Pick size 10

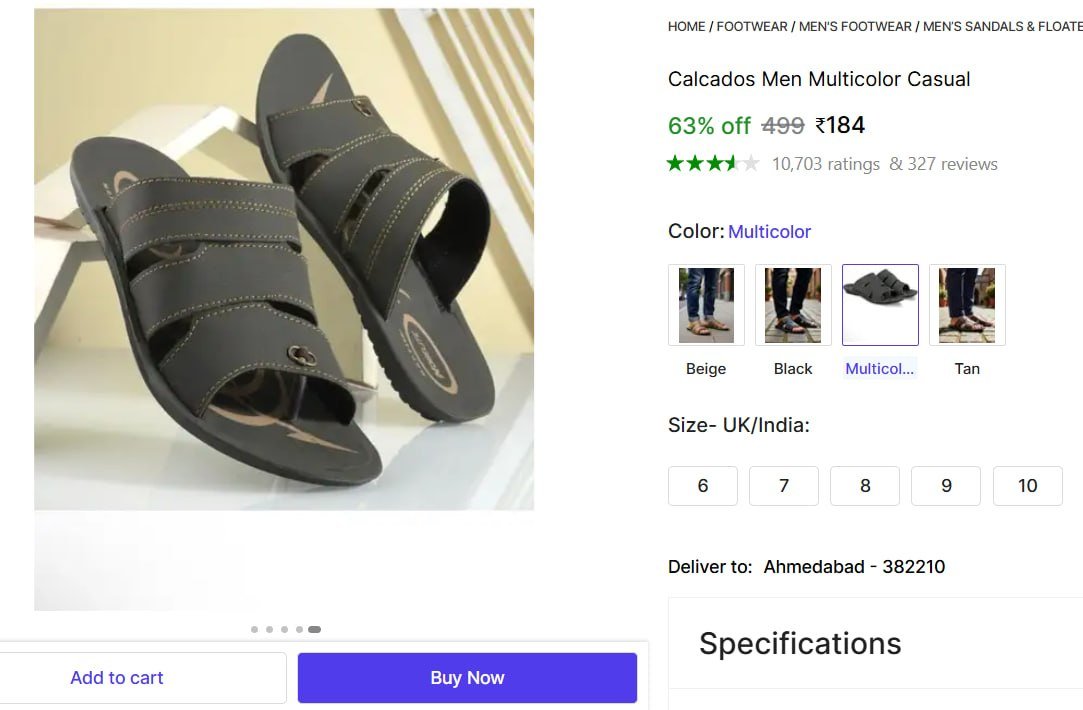[x=1028, y=485]
